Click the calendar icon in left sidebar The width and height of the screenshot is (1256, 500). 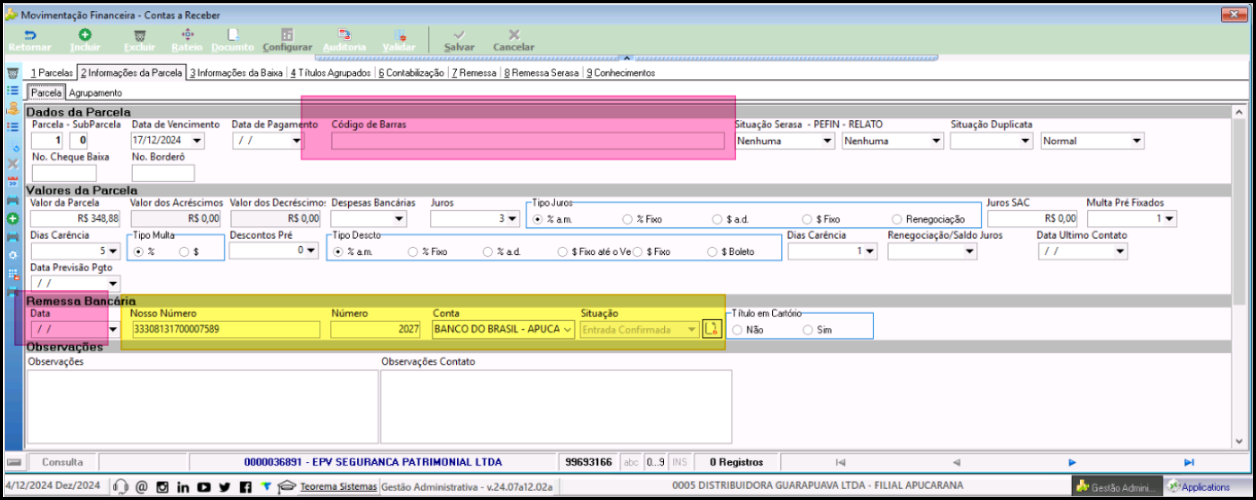click(x=13, y=182)
